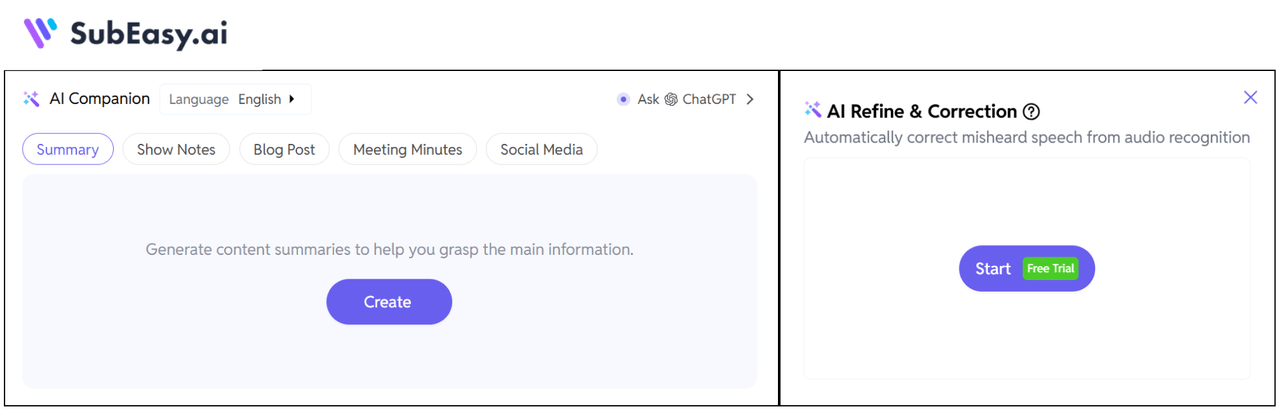Viewport: 1280px width, 411px height.
Task: Select the Summary tab
Action: point(68,150)
